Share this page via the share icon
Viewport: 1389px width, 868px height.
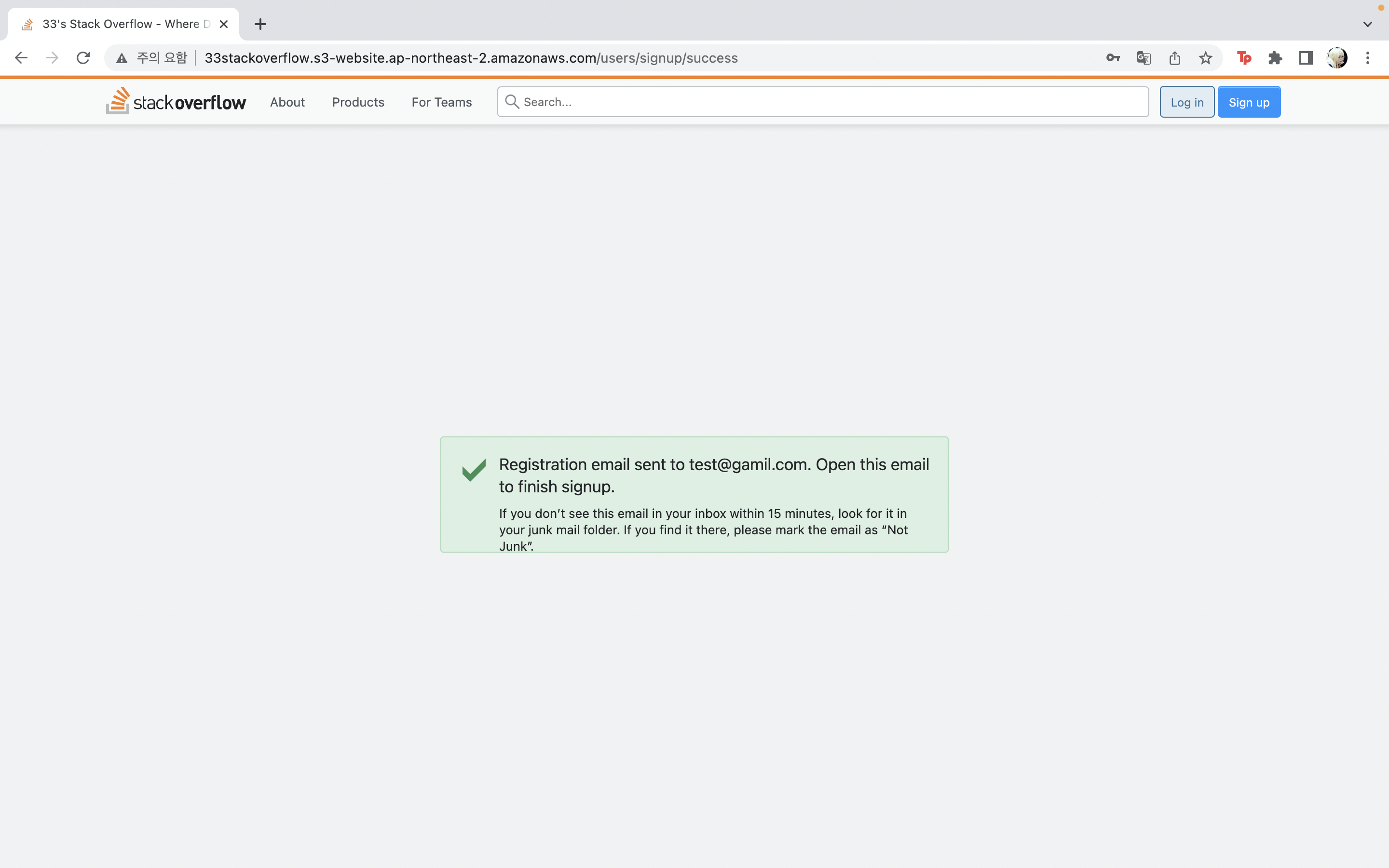coord(1175,58)
